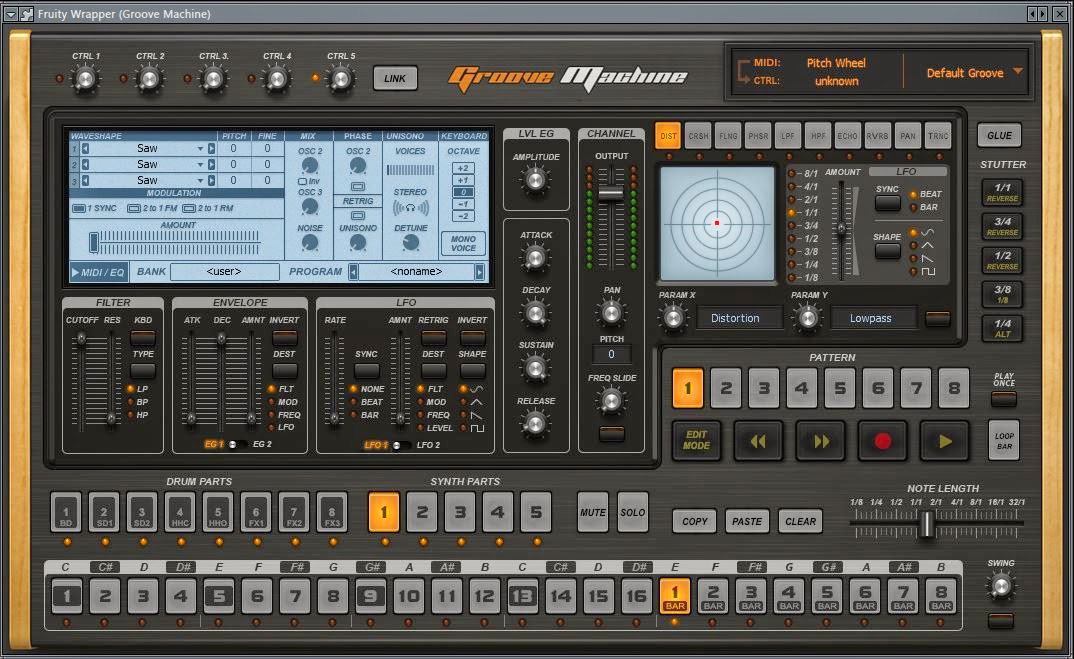Activate the RVRB effect slot
The height and width of the screenshot is (659, 1074).
pos(877,136)
